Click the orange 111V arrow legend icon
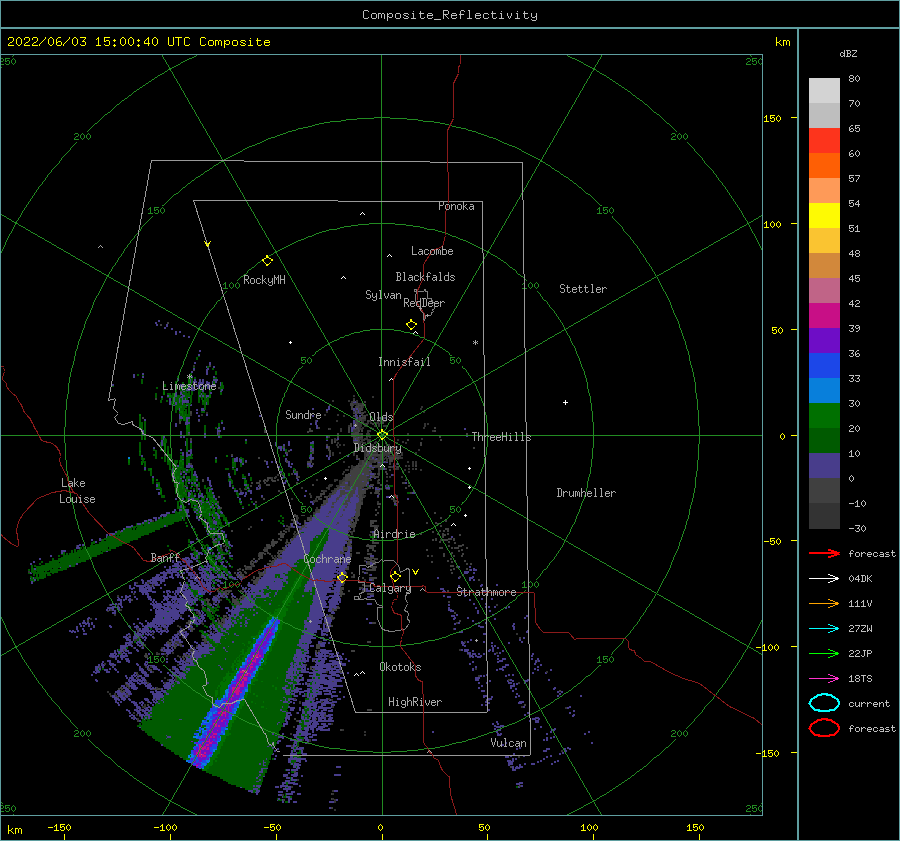The image size is (900, 841). [824, 603]
